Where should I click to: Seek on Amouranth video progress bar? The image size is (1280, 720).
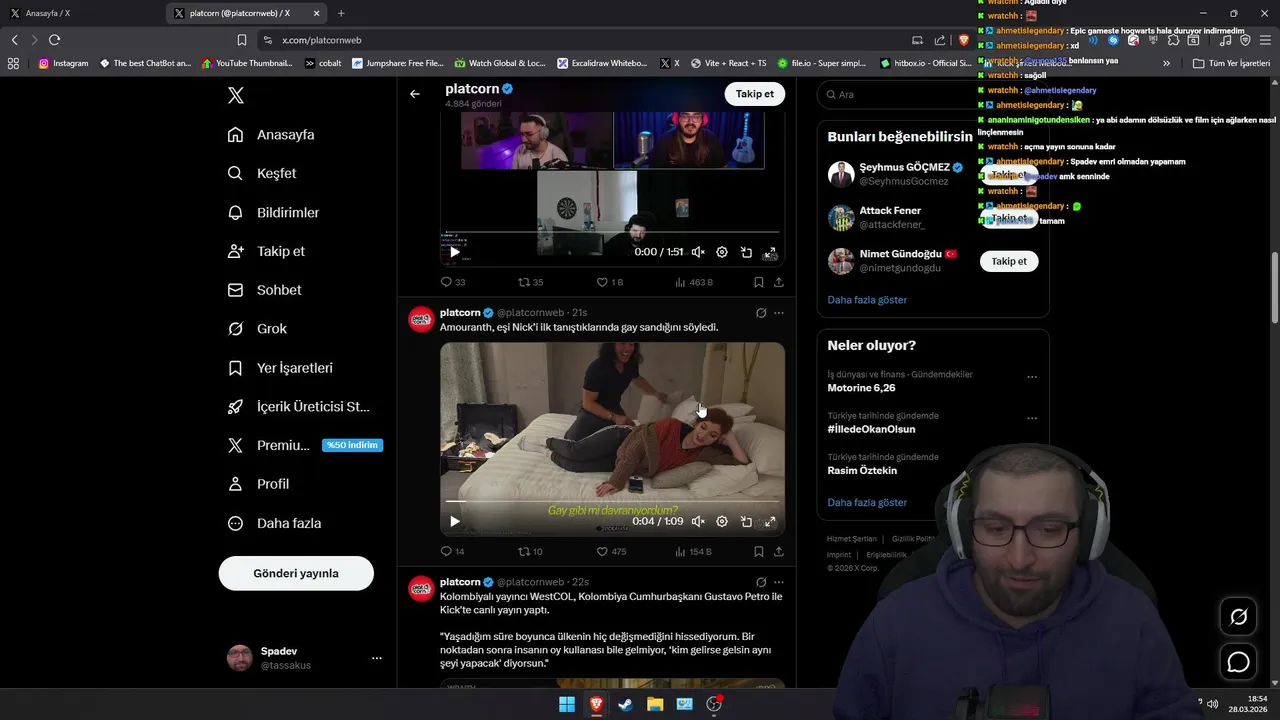(x=612, y=501)
